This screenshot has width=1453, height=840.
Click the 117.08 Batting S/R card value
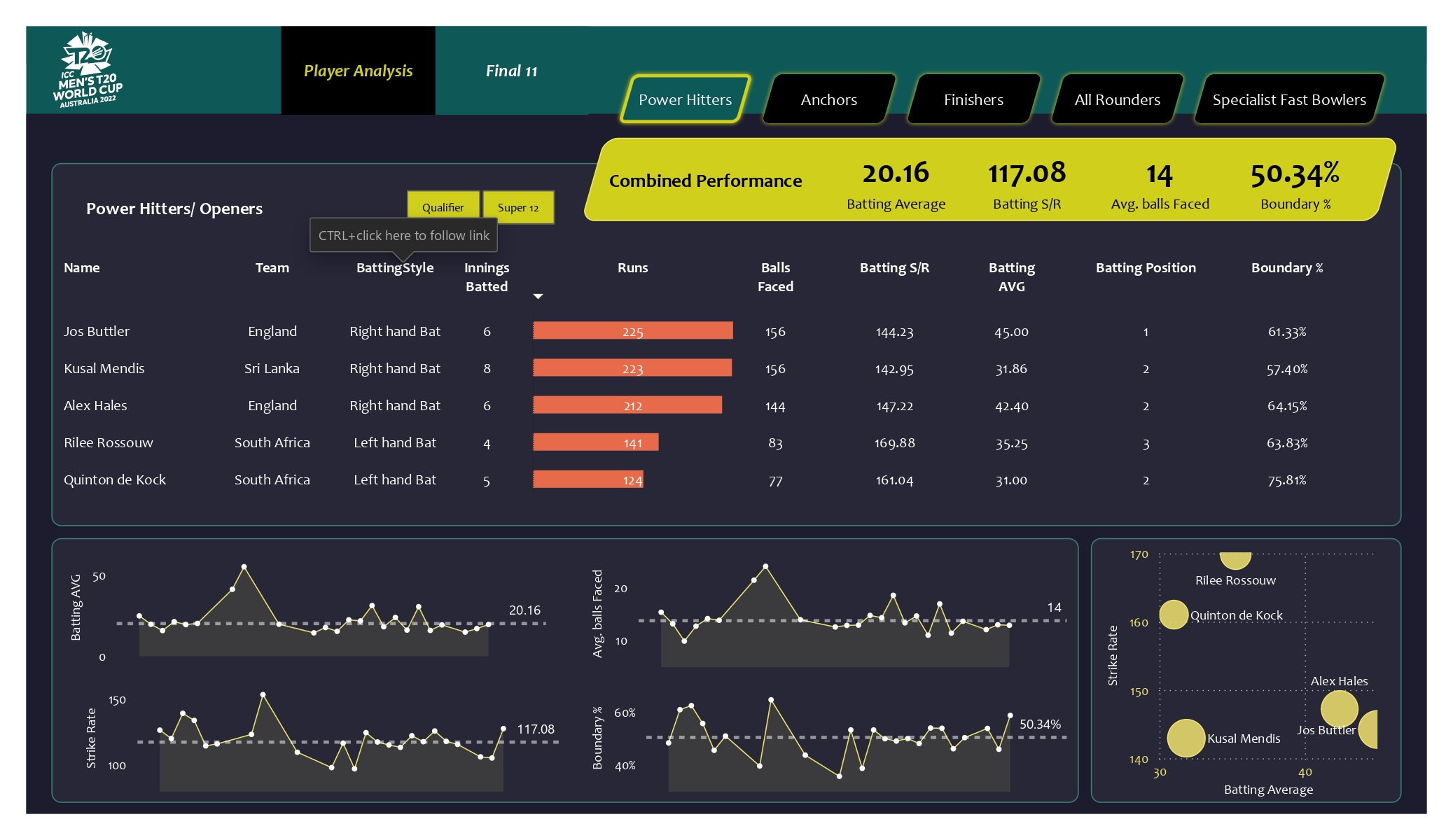(1027, 173)
